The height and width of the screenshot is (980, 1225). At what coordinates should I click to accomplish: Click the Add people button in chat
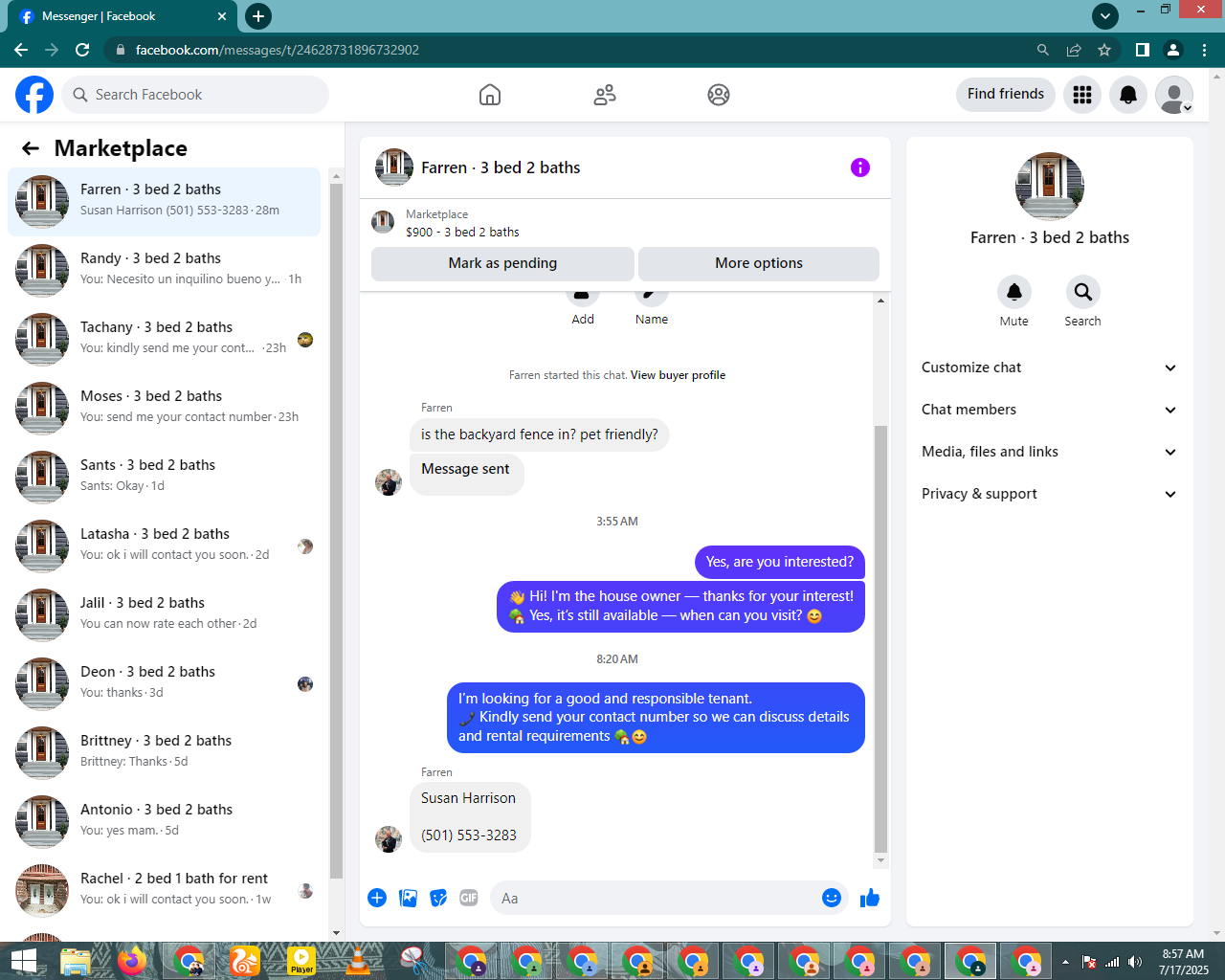pyautogui.click(x=583, y=306)
